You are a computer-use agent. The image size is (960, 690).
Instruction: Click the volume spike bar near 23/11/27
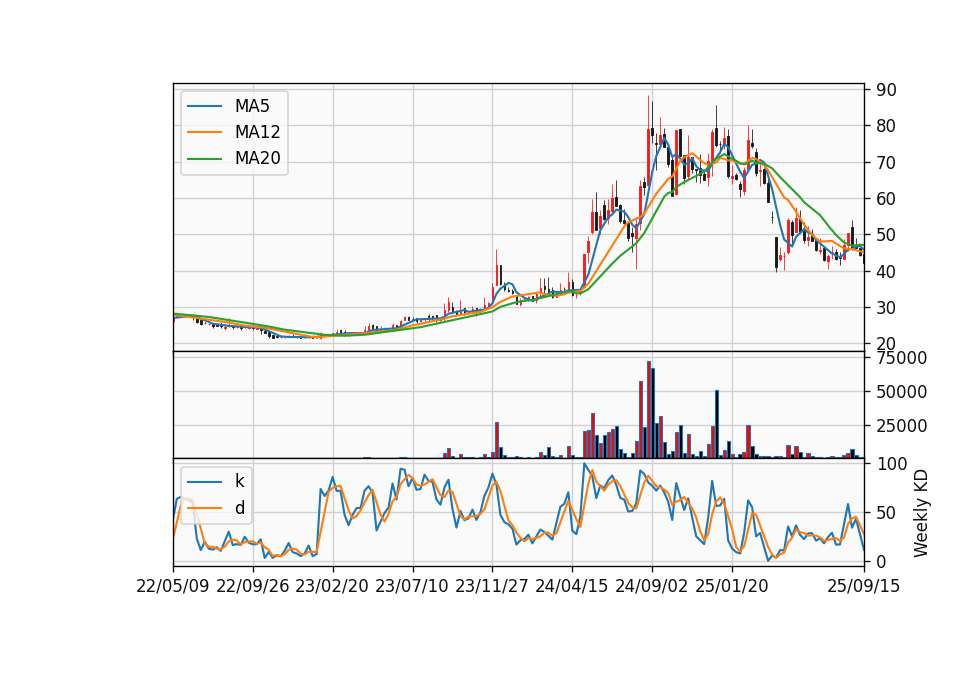(x=497, y=440)
